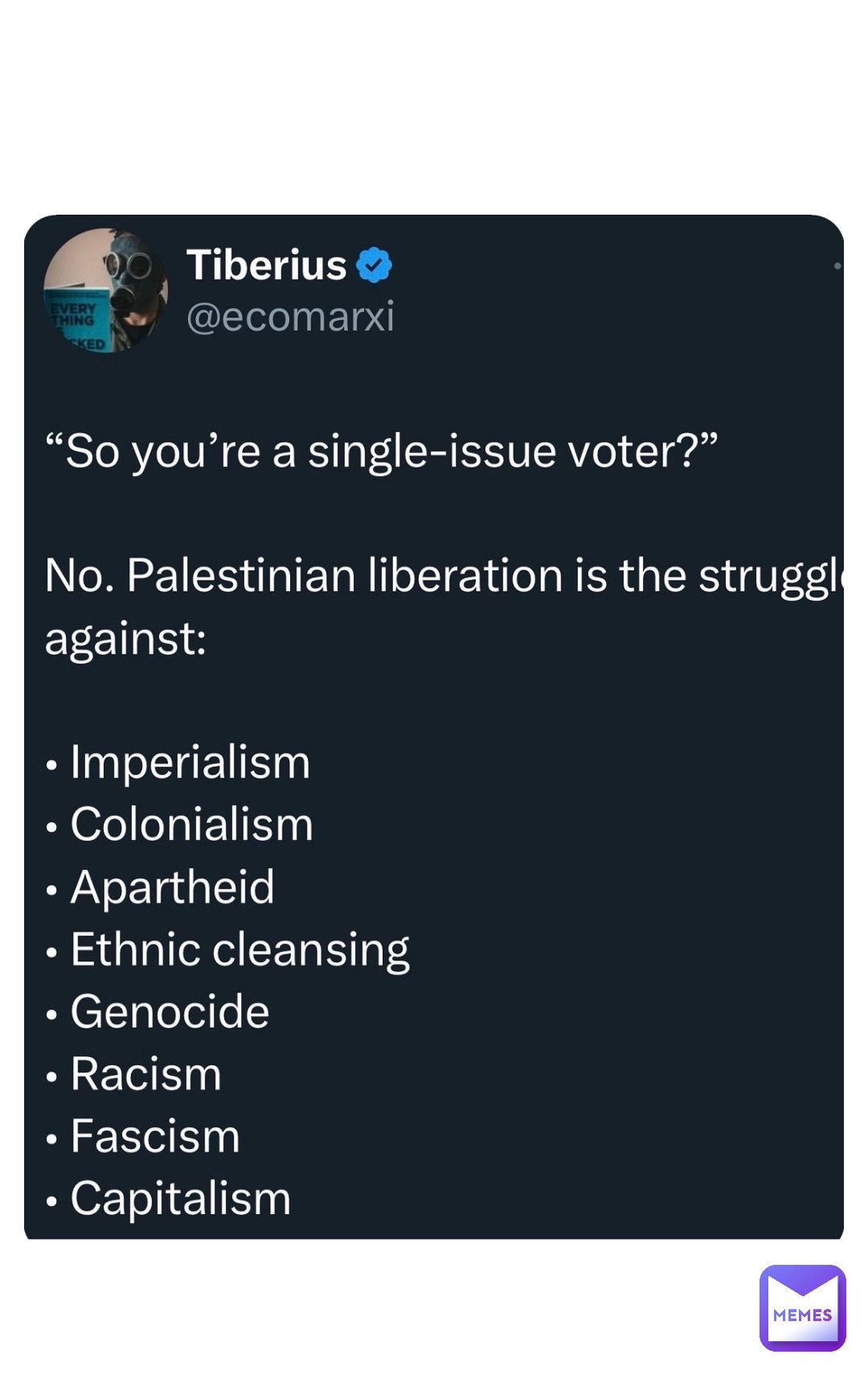Open Tiberius's gas mask profile picture

pyautogui.click(x=105, y=290)
